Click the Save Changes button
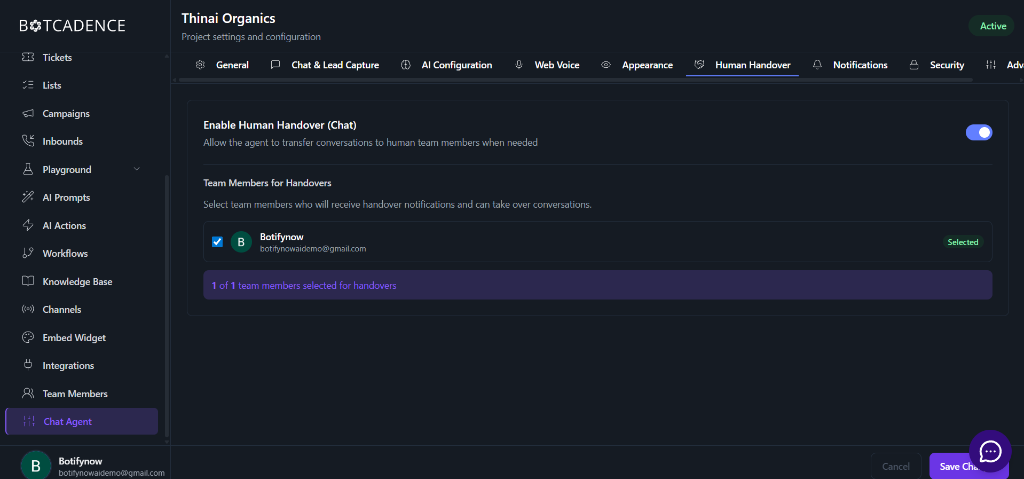The image size is (1024, 479). 969,467
